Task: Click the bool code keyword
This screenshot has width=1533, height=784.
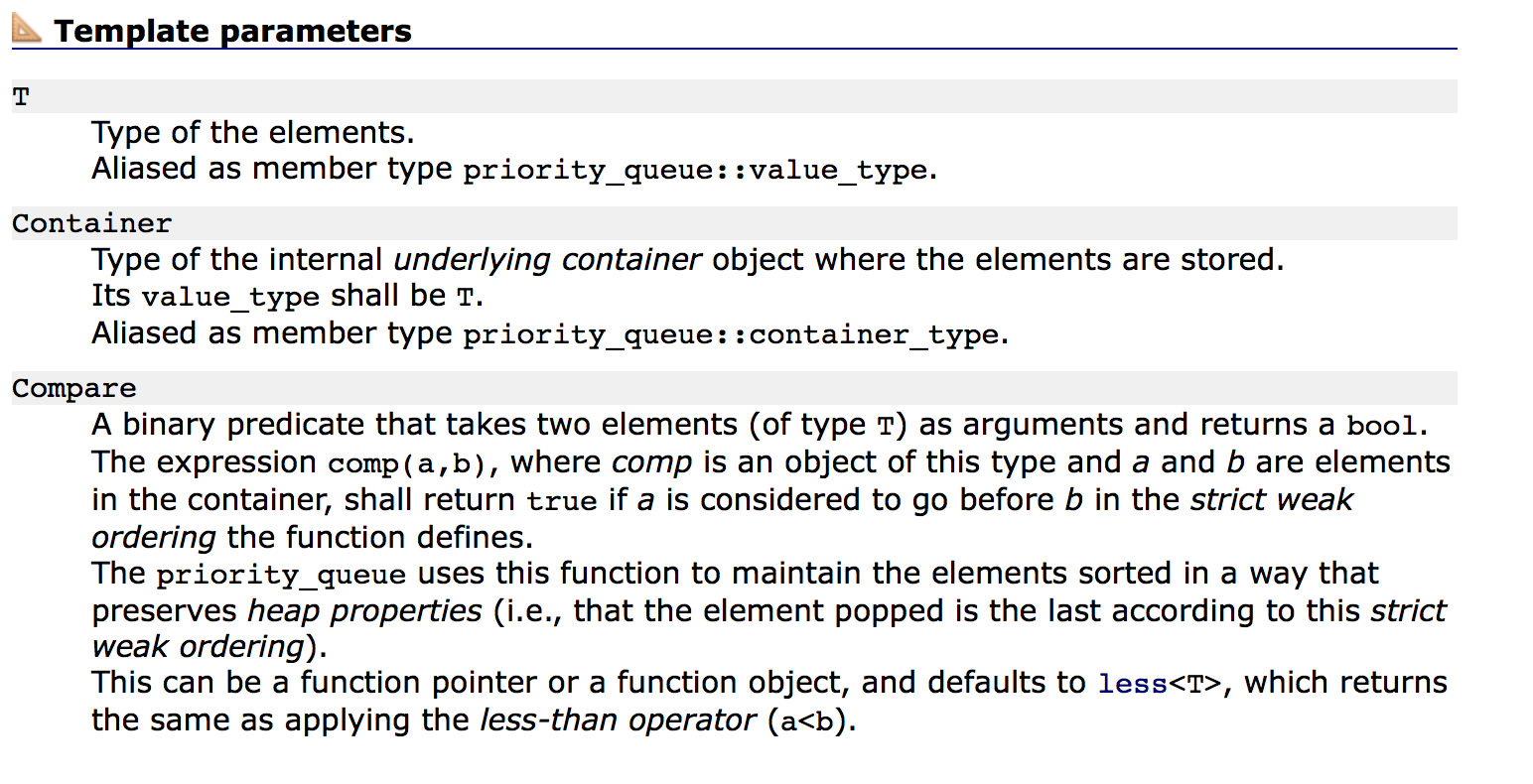Action: (1381, 427)
